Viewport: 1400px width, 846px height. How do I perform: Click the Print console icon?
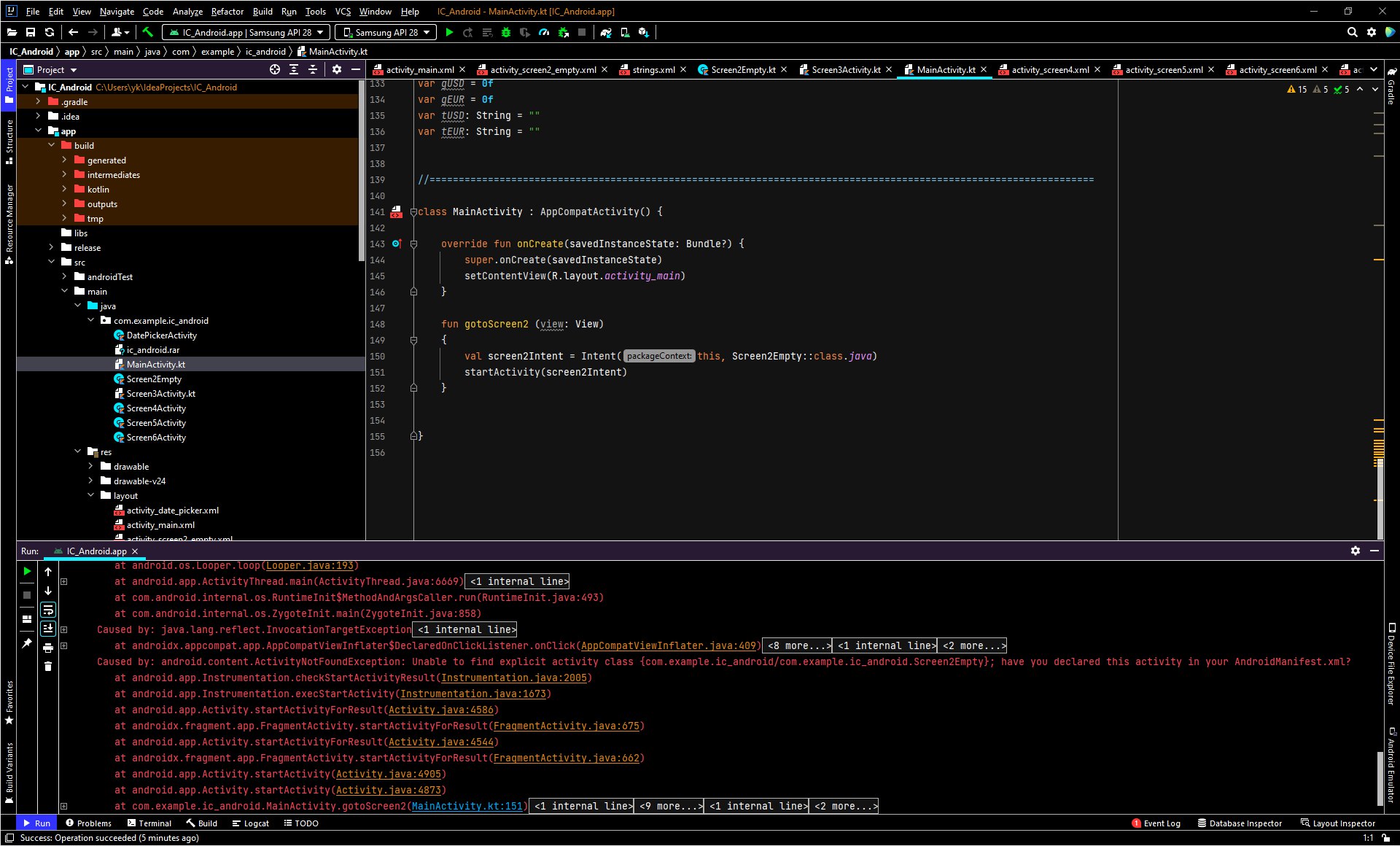tap(48, 648)
